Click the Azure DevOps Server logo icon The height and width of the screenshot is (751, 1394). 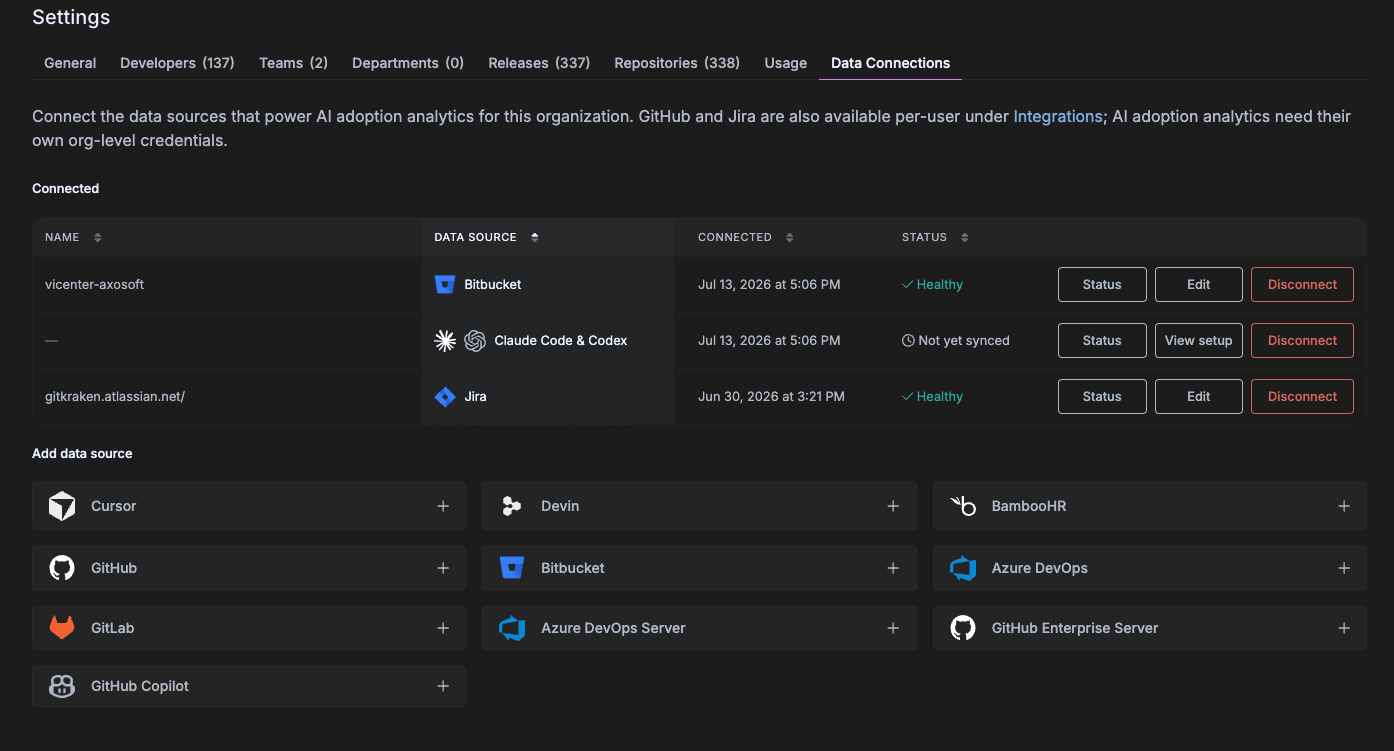[512, 628]
